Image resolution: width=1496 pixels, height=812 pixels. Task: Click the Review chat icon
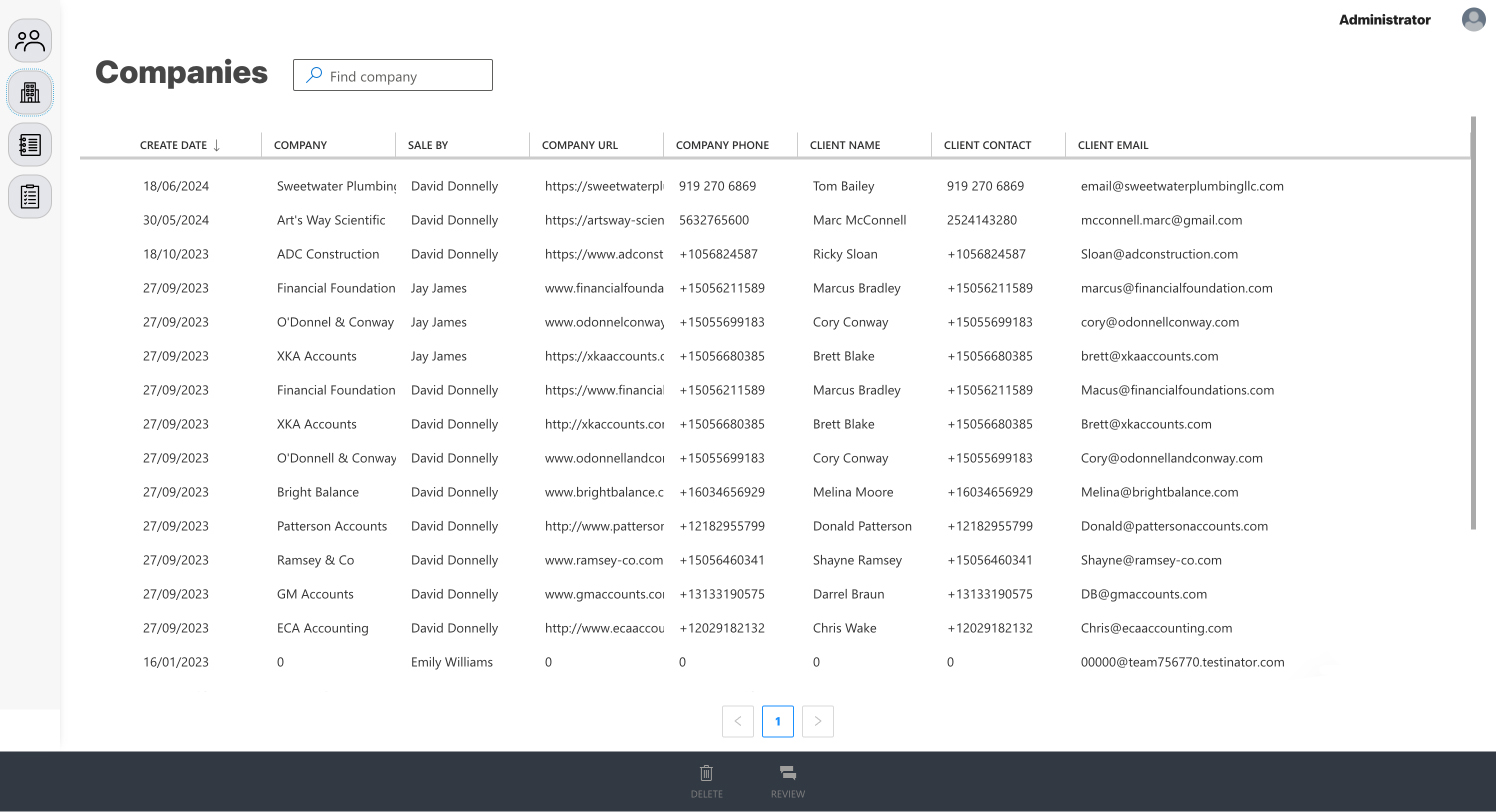click(788, 772)
